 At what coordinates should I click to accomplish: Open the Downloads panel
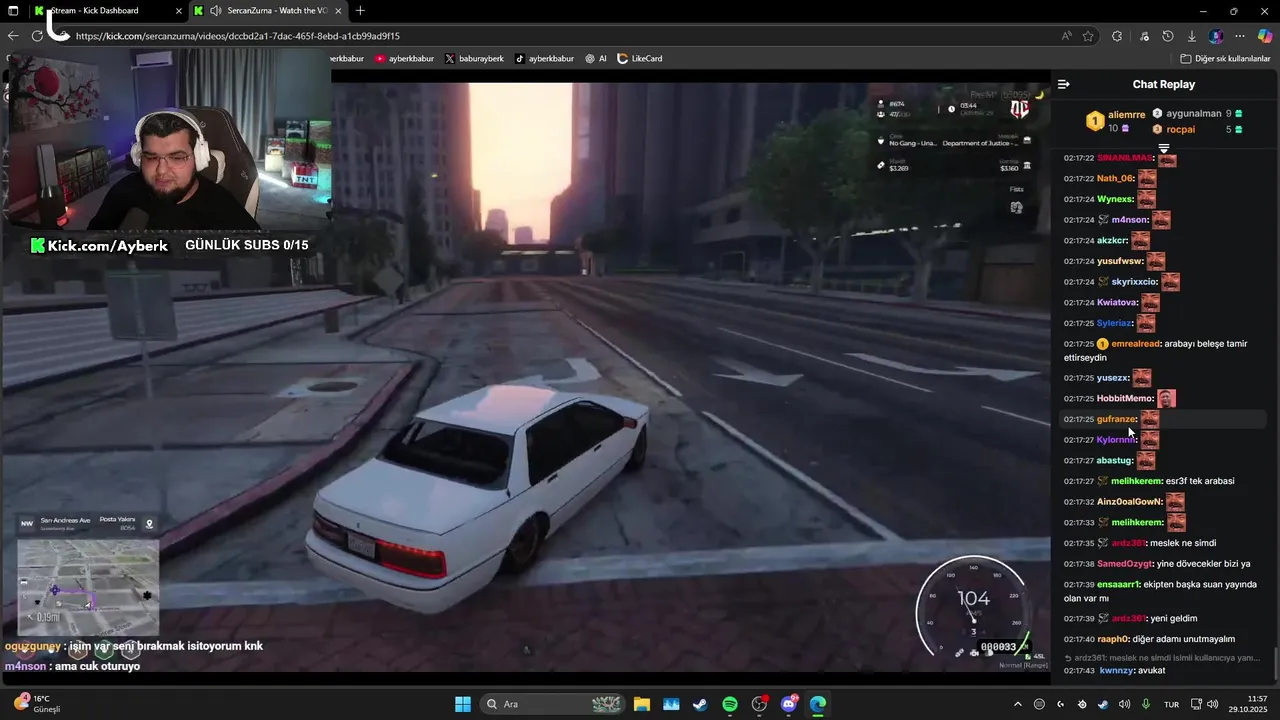coord(1192,36)
